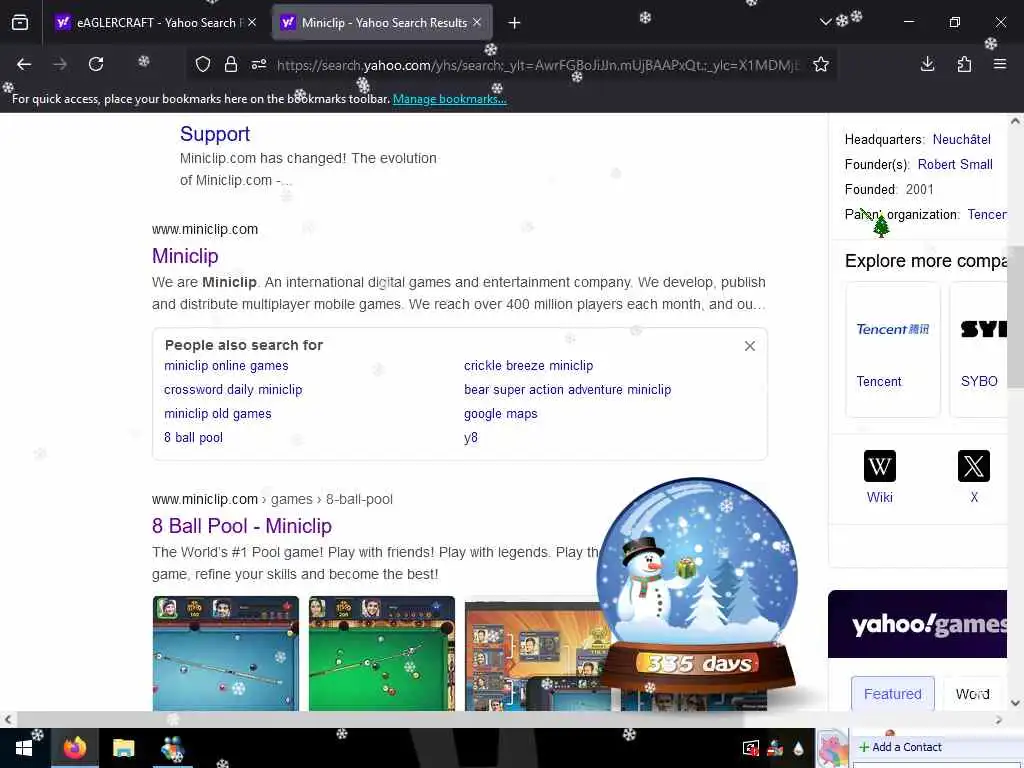Open site permissions icon in address bar

point(259,64)
